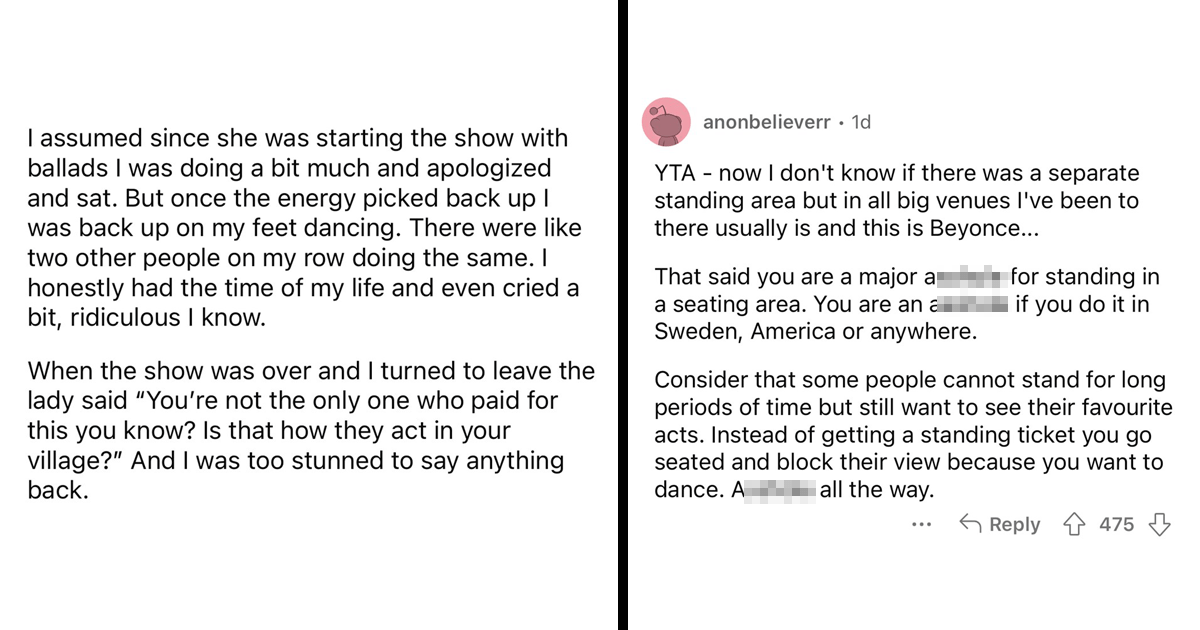Click the curved reply arrow icon

970,524
